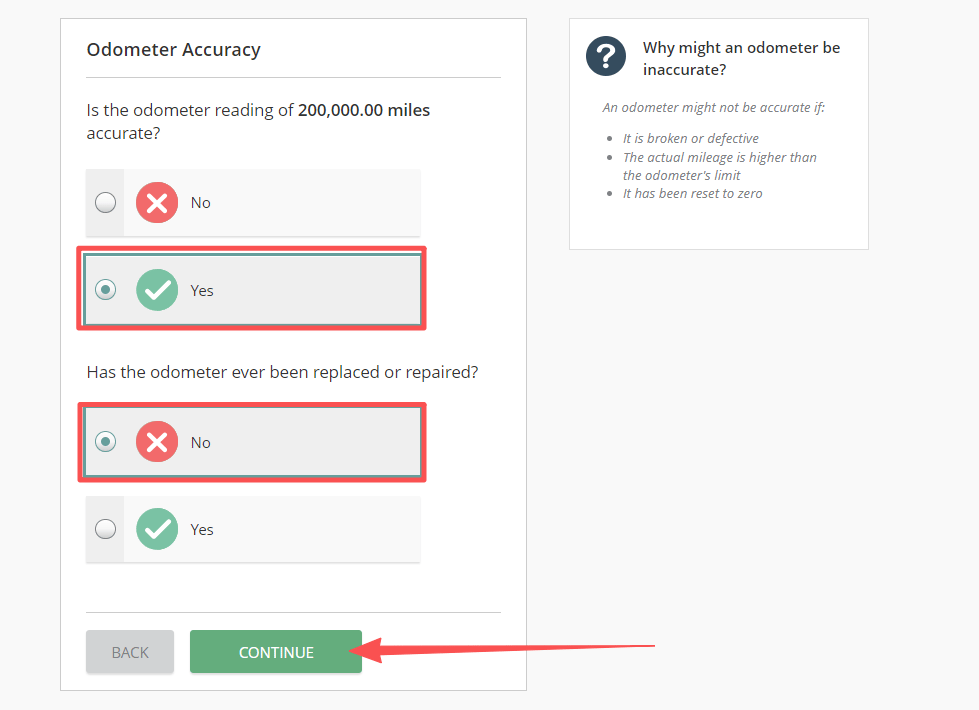Image resolution: width=979 pixels, height=710 pixels.
Task: Click the "It has been reset to zero" bullet
Action: point(692,194)
